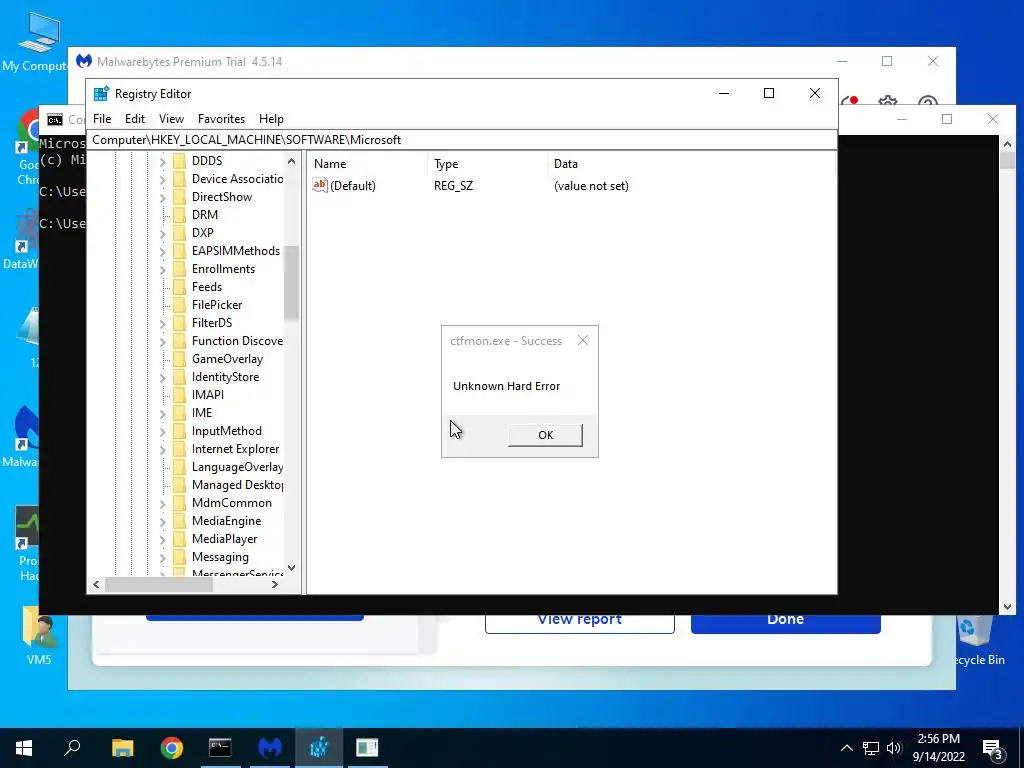The image size is (1024, 768).
Task: Open Google Chrome from taskbar
Action: 172,748
